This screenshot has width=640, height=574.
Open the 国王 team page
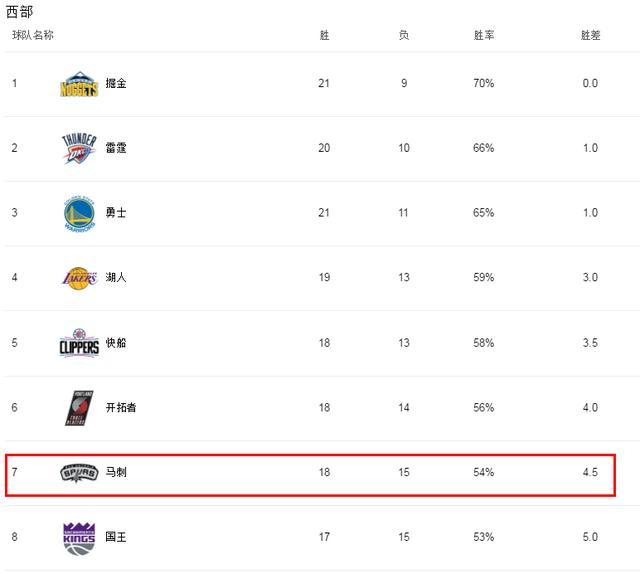point(116,537)
